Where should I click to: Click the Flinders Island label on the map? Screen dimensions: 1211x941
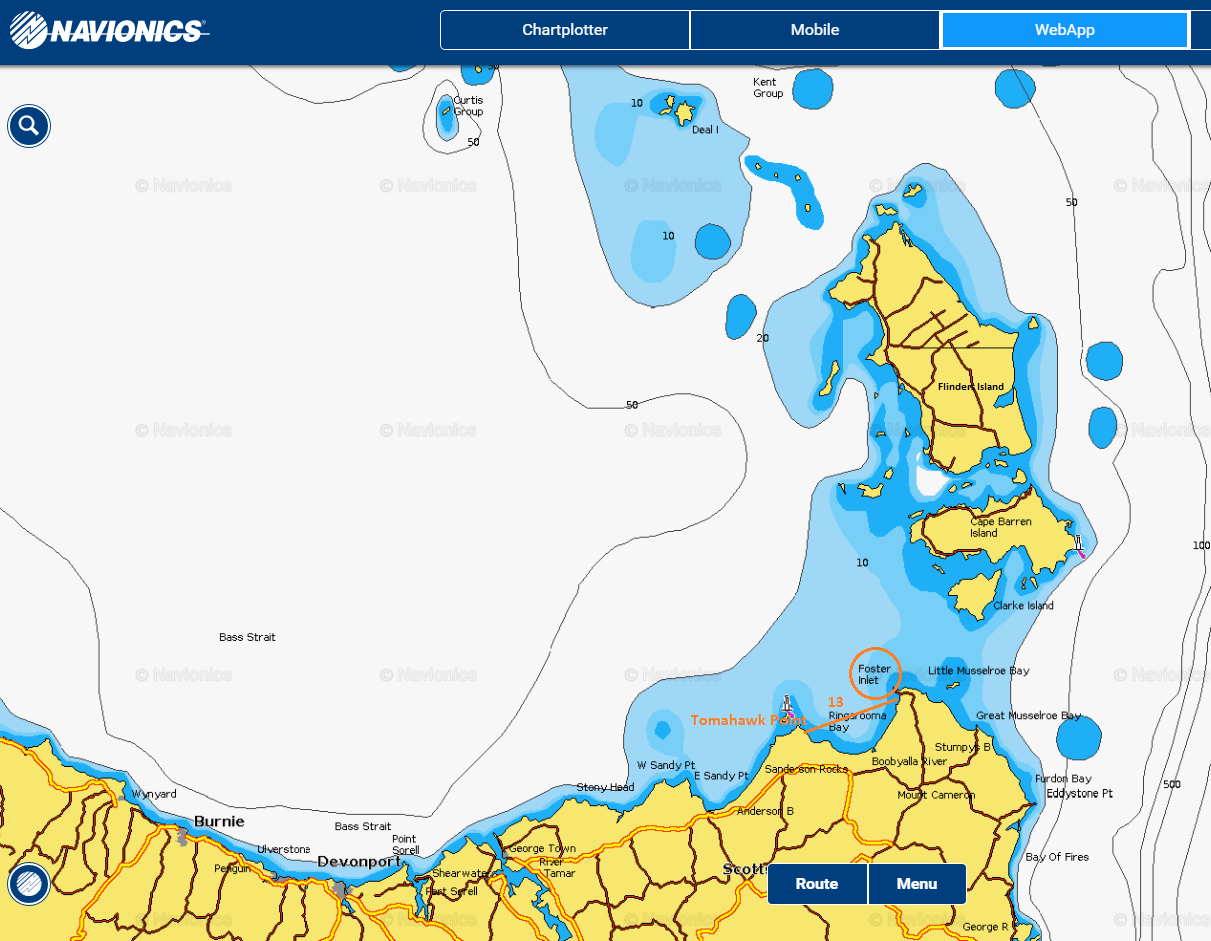[970, 387]
